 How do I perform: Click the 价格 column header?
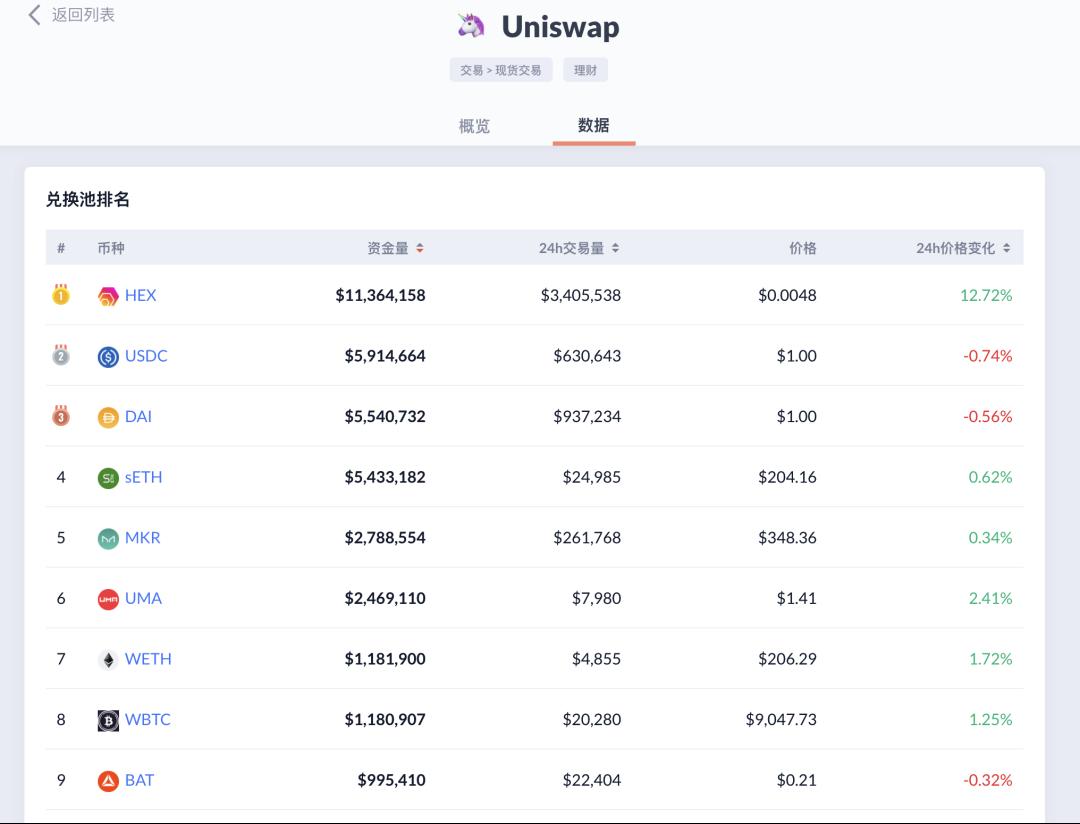[x=803, y=248]
